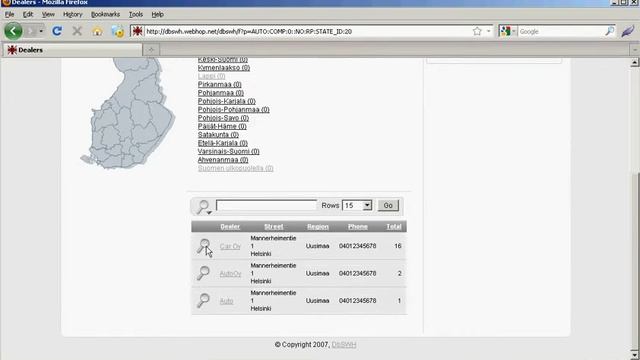Reload the page with the Refresh icon
This screenshot has width=640, height=360.
pyautogui.click(x=57, y=31)
